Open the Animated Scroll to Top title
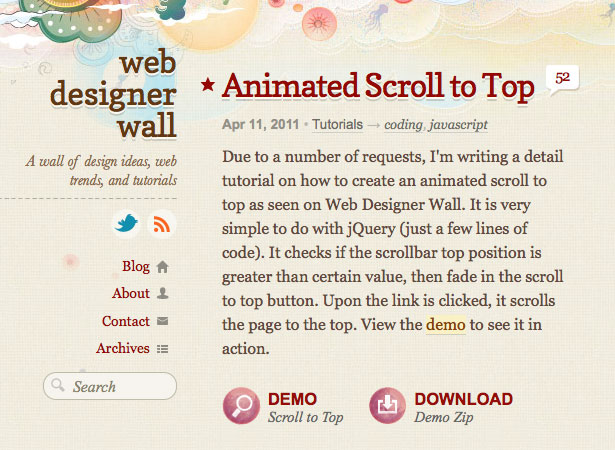Viewport: 615px width, 450px height. click(378, 87)
